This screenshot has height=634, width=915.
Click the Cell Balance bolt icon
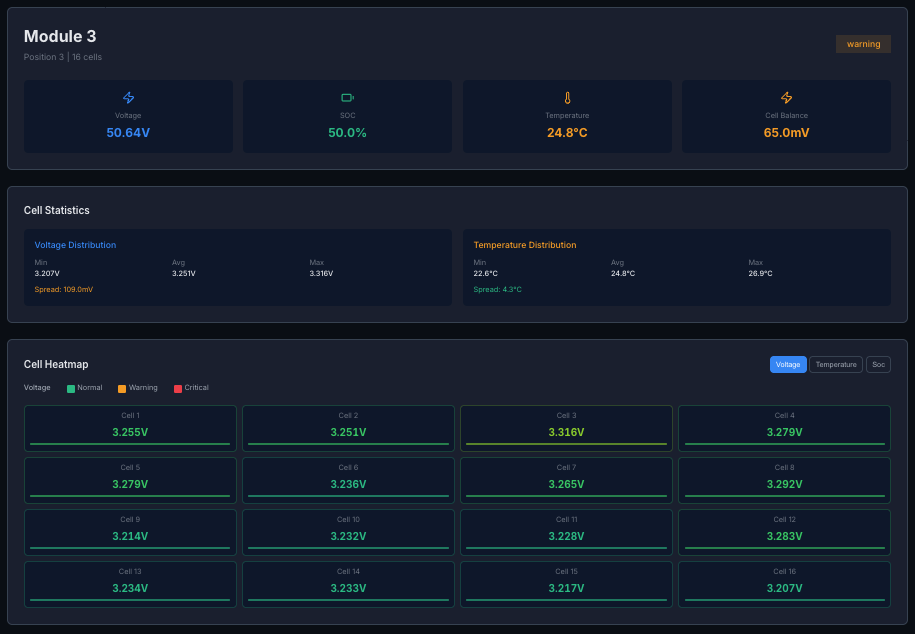pos(786,98)
